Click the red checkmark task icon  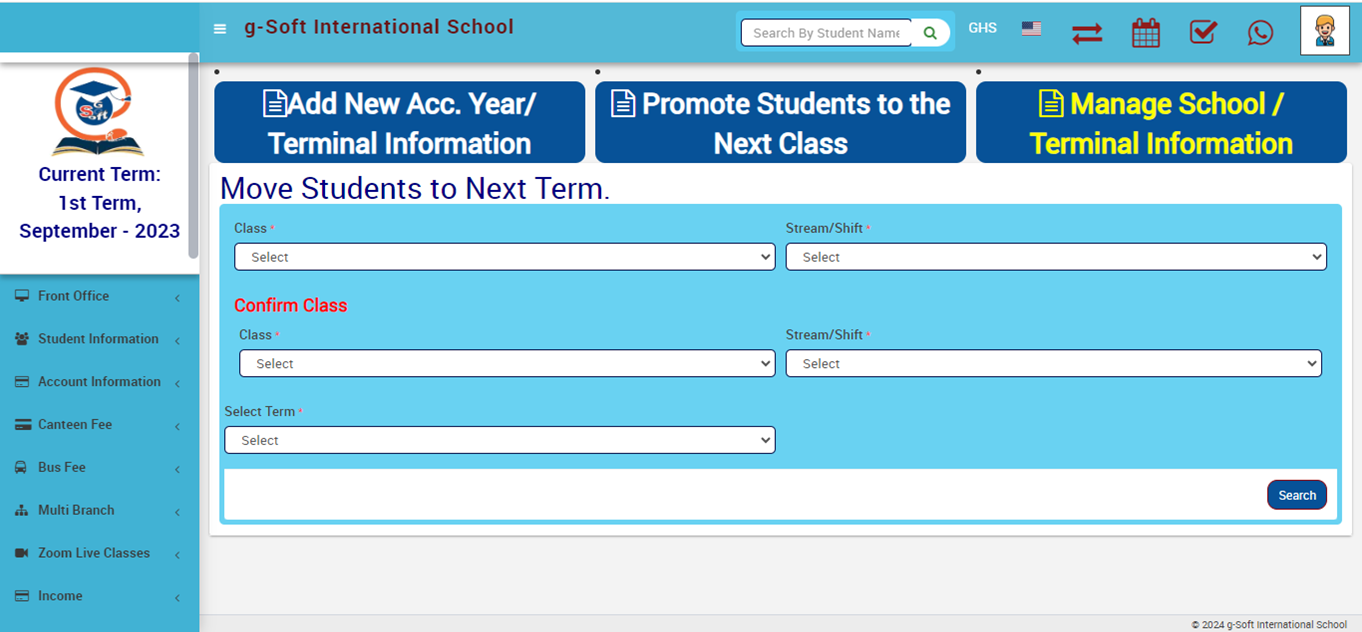(1203, 33)
